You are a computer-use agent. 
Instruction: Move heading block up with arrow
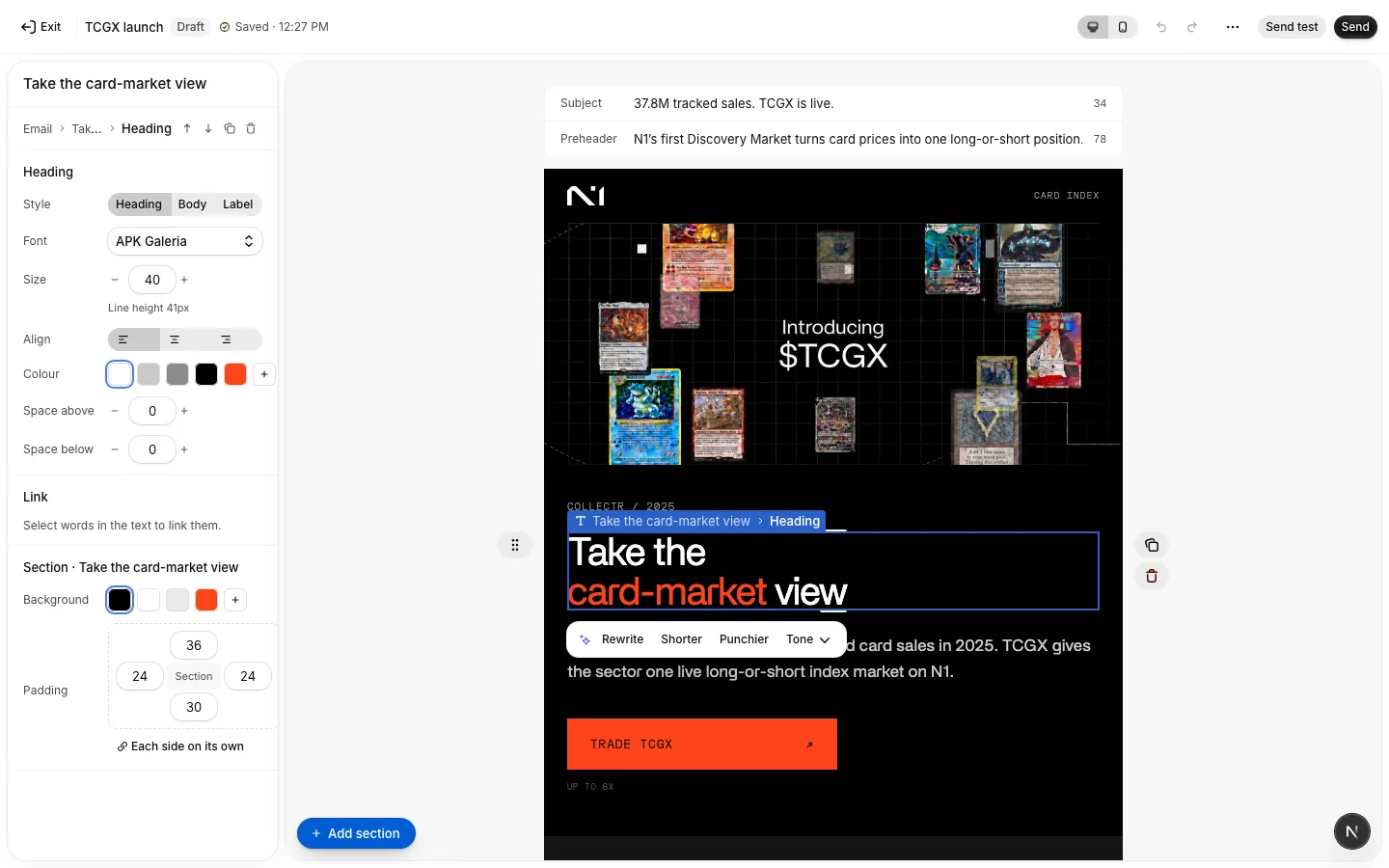coord(187,128)
